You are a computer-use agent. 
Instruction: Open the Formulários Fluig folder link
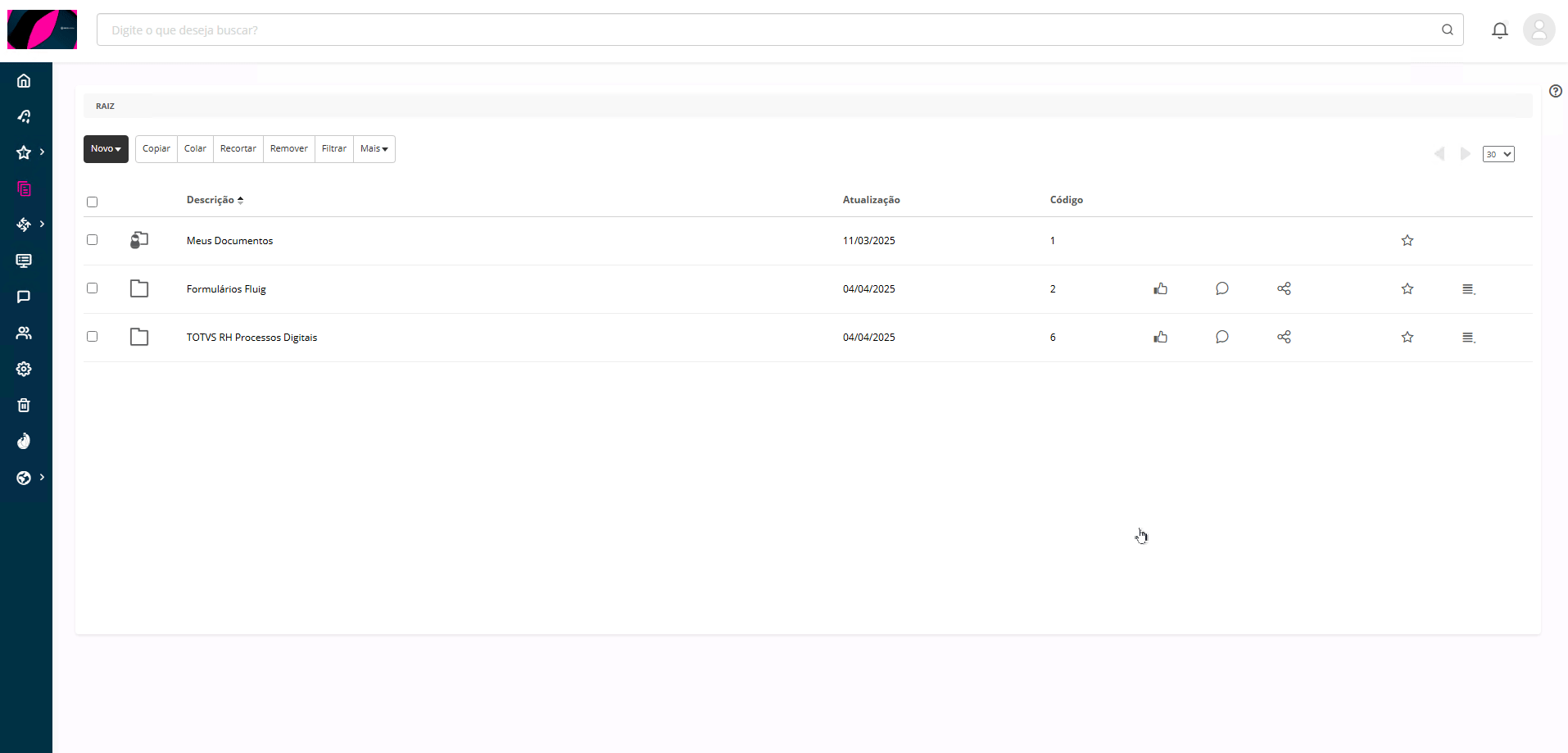point(226,289)
